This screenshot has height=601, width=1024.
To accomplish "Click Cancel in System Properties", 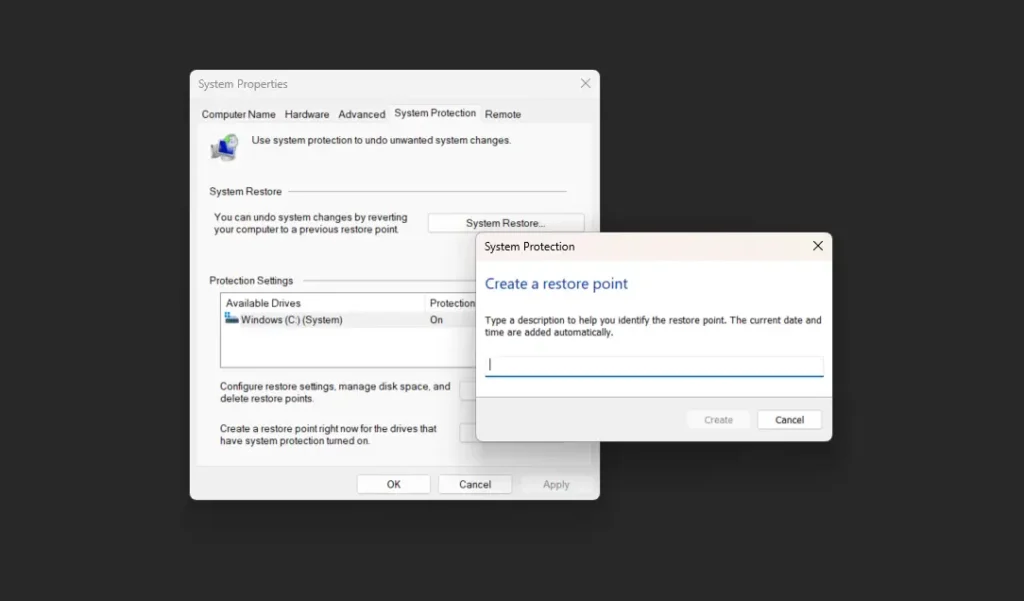I will click(x=474, y=483).
